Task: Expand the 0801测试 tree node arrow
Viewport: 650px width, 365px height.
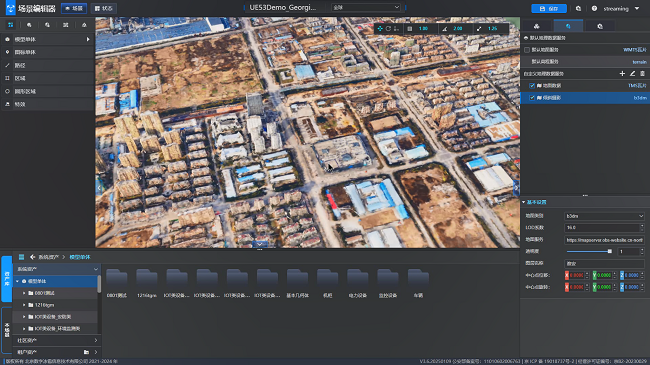Action: click(x=24, y=293)
